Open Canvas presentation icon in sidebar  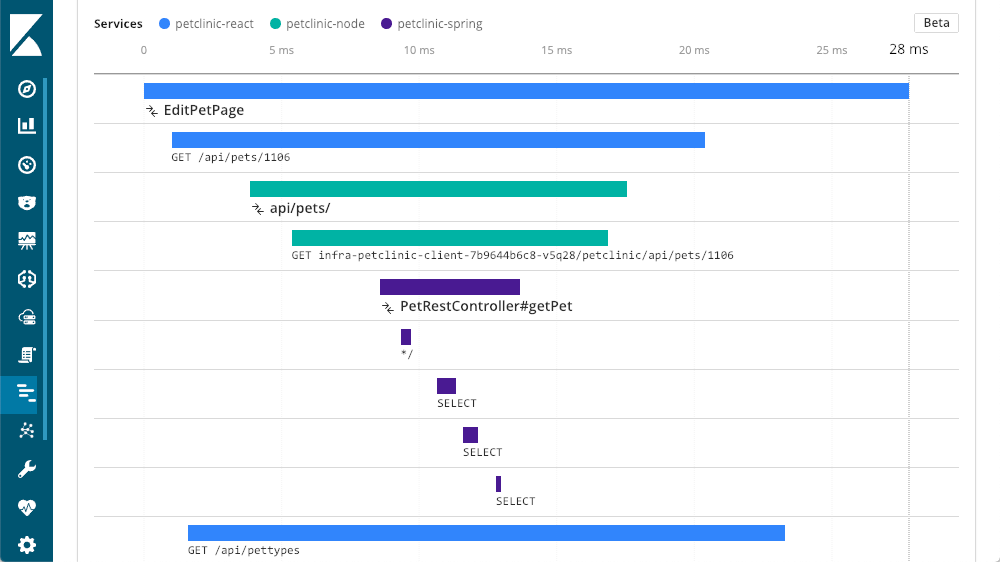pos(26,240)
